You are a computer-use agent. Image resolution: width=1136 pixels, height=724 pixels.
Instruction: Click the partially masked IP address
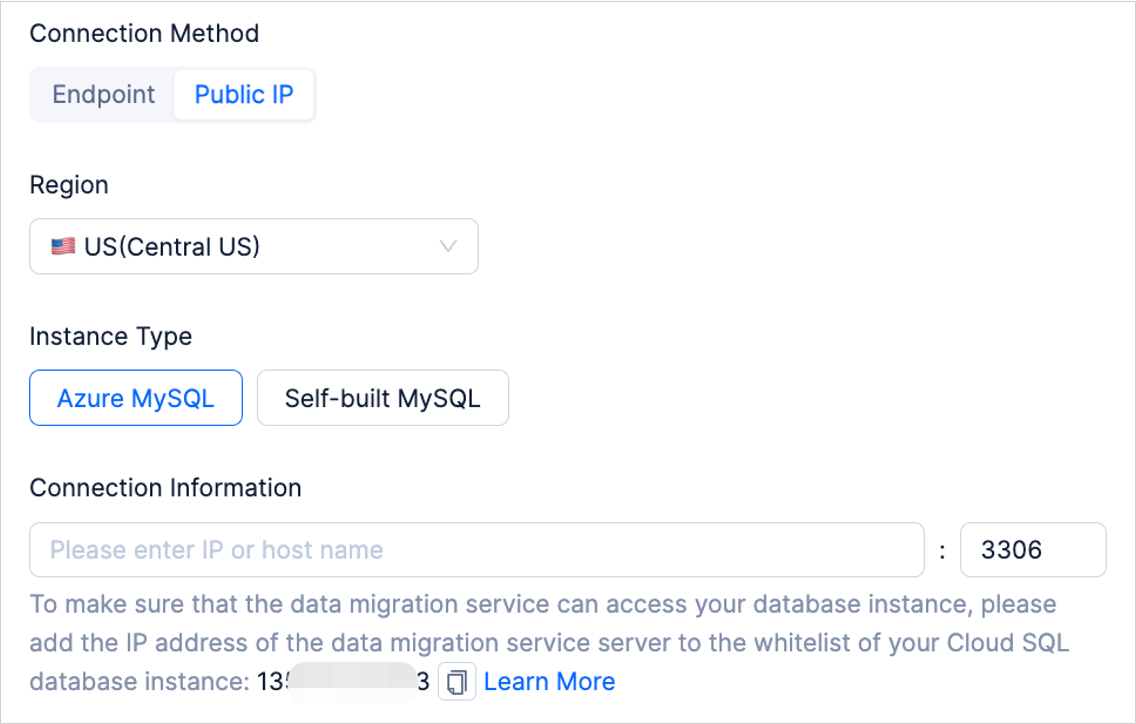point(343,682)
